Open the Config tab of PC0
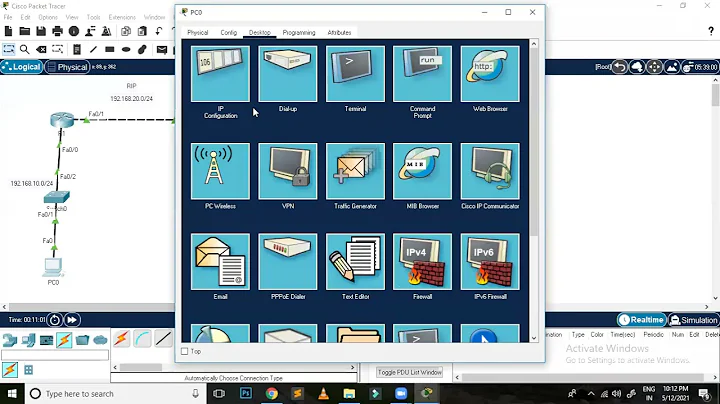720x404 pixels. [x=229, y=33]
